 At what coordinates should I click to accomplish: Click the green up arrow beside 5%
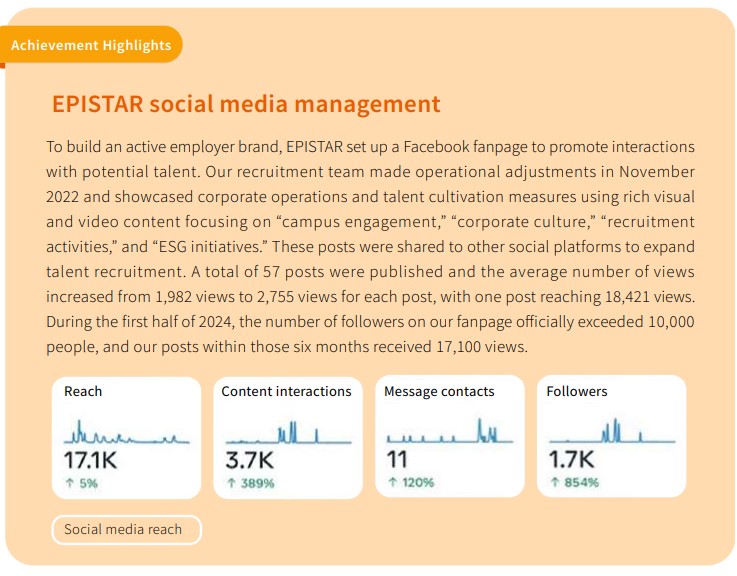(69, 483)
